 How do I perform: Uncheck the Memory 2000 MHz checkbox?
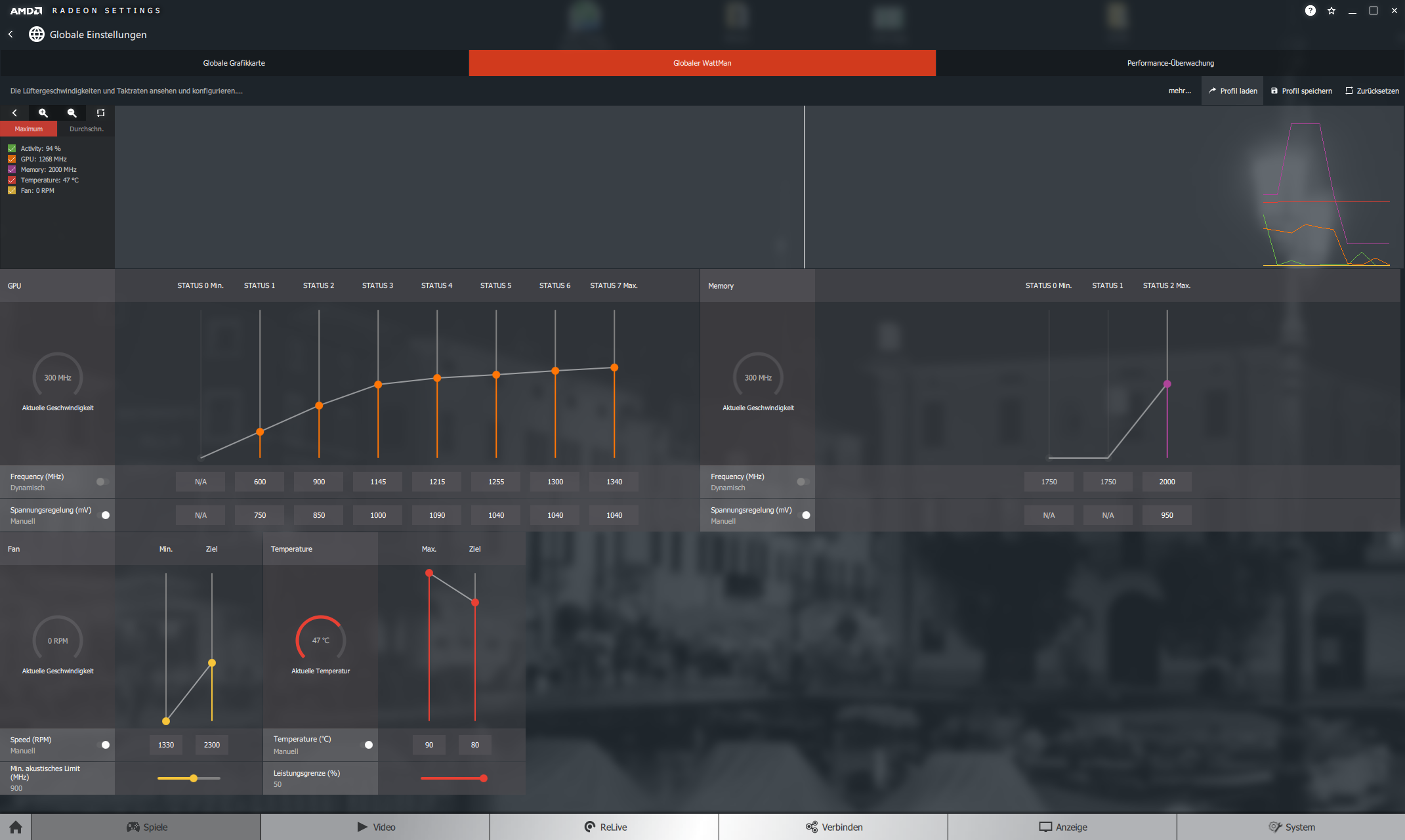click(x=12, y=169)
